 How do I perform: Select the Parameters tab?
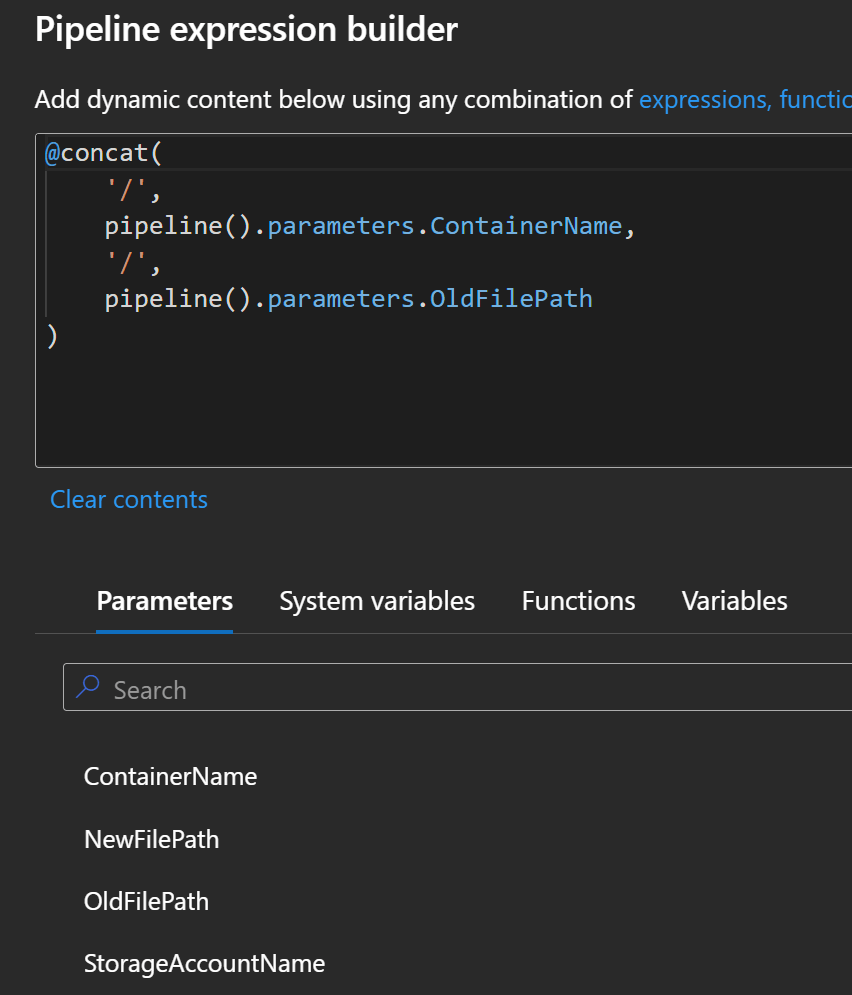[164, 600]
